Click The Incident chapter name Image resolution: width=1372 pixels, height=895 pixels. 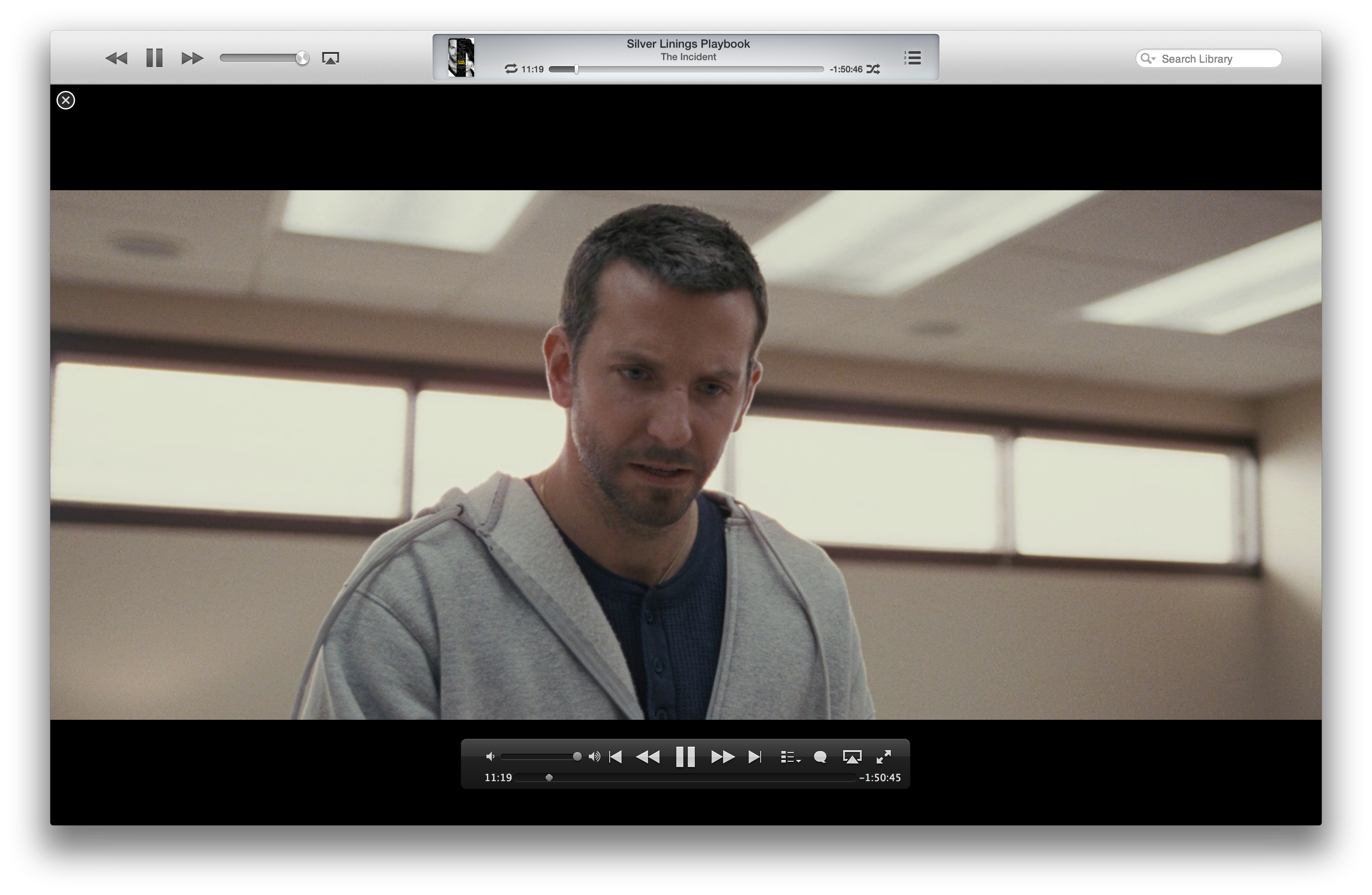click(688, 57)
